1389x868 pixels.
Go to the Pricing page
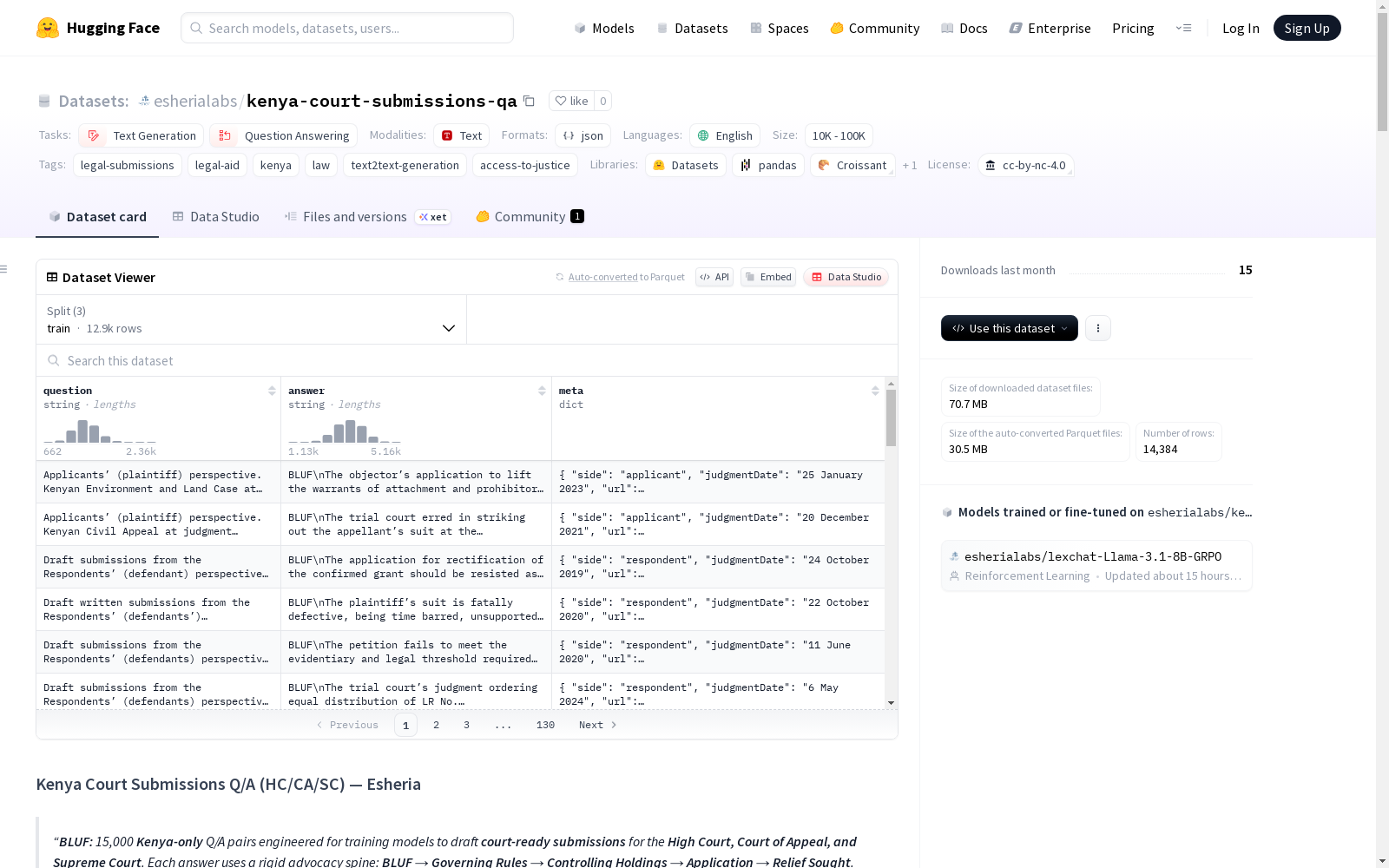[1133, 28]
